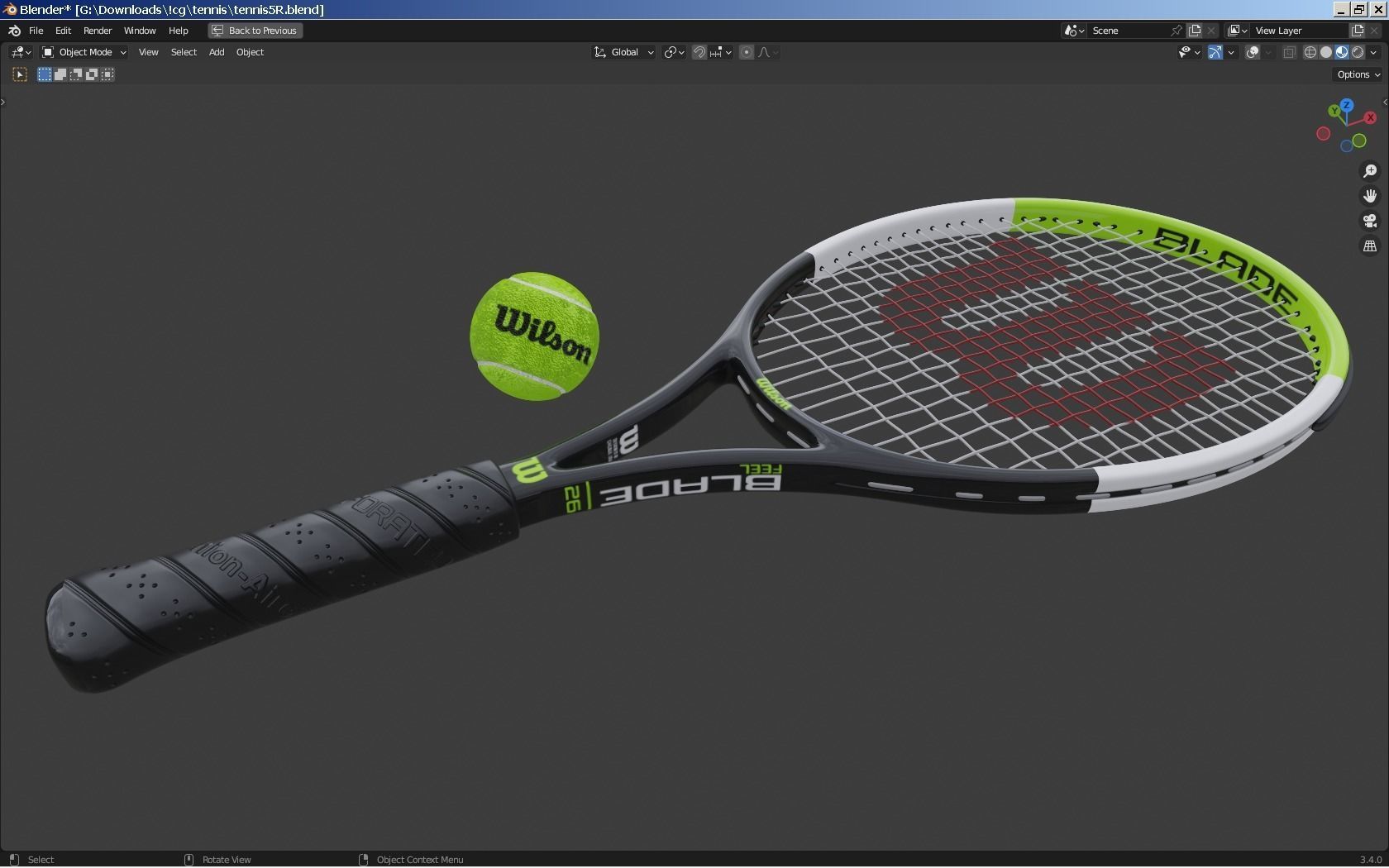Remove view layer X icon
Viewport: 1389px width, 868px height.
(x=1374, y=31)
